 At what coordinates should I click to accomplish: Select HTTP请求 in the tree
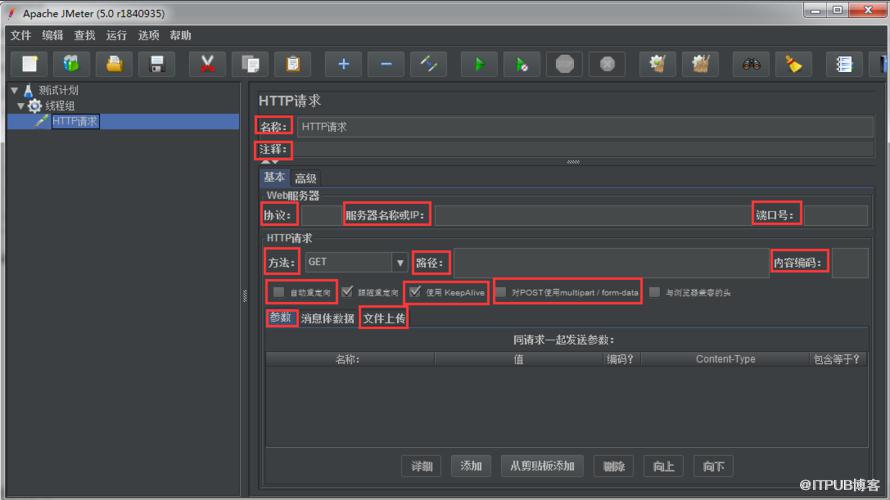(75, 121)
